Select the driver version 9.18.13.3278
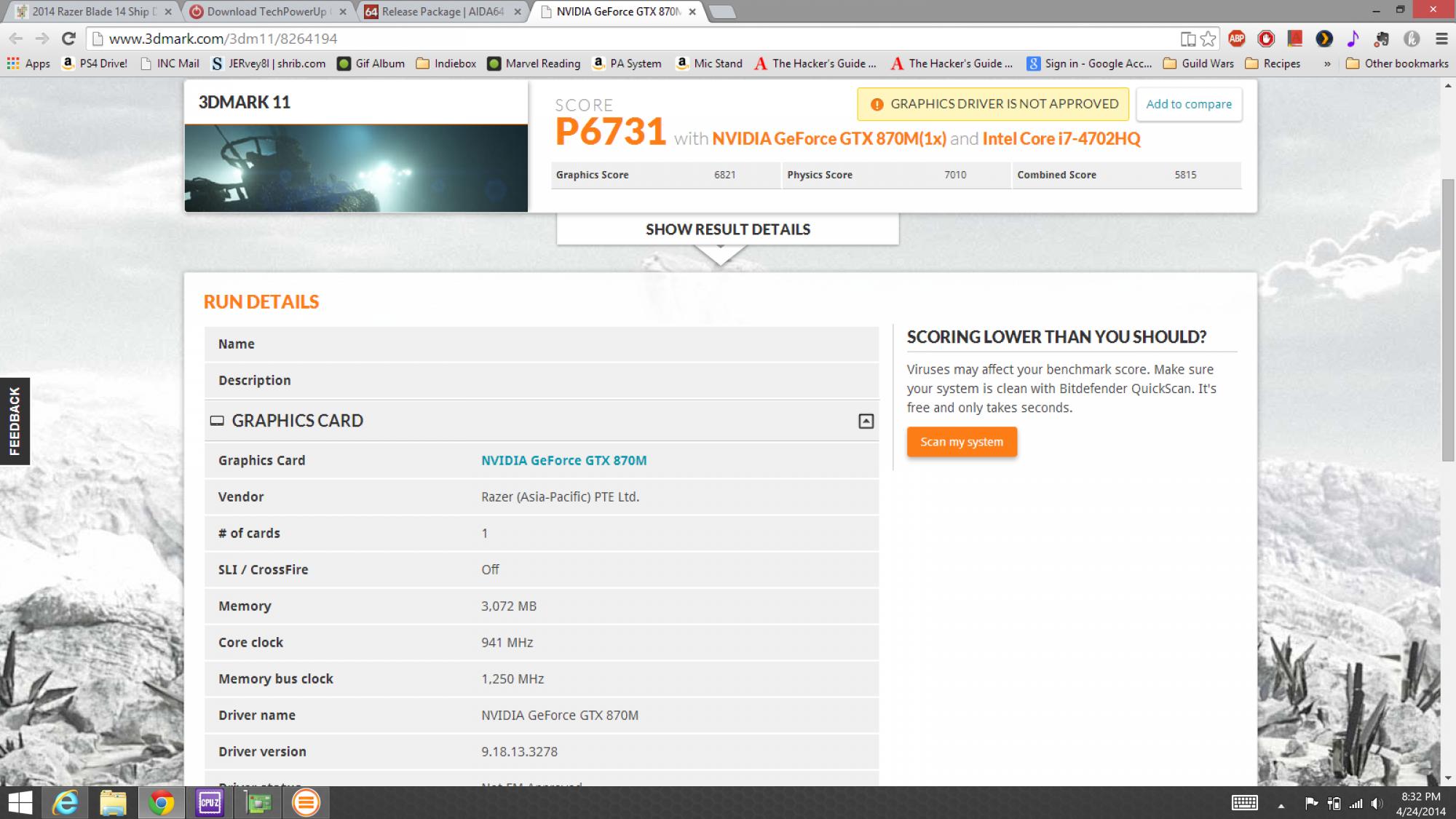Viewport: 1456px width, 819px height. pyautogui.click(x=519, y=751)
